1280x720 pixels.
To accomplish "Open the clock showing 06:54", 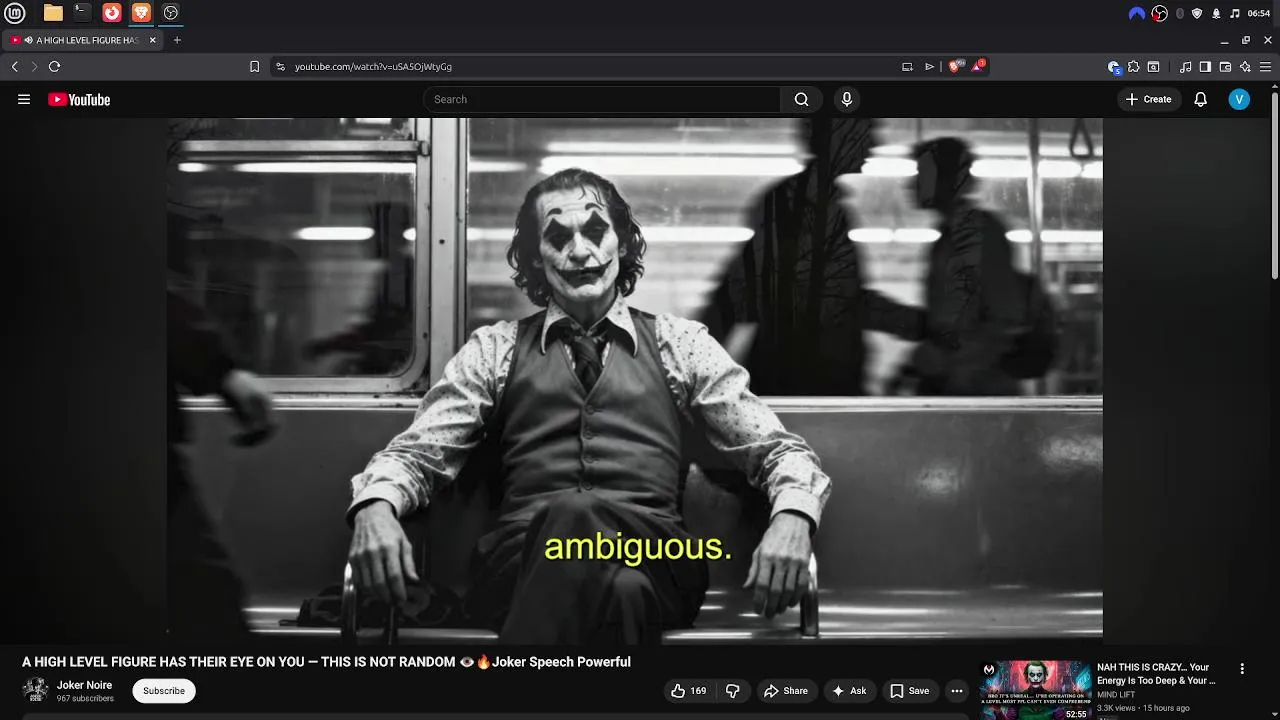I will click(1259, 13).
